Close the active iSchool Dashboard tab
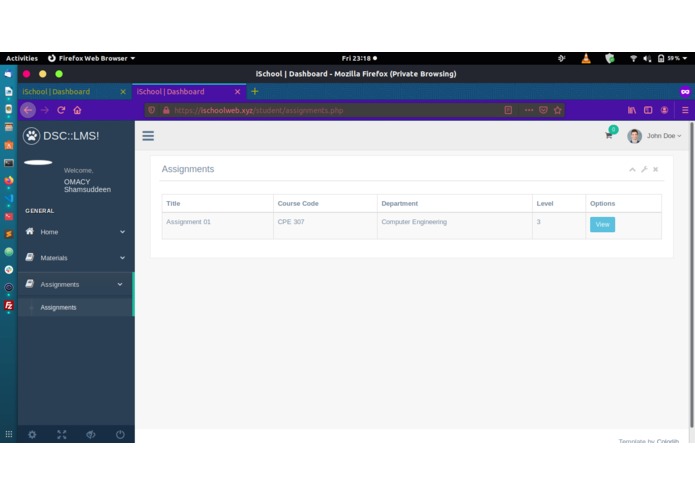 coord(238,92)
